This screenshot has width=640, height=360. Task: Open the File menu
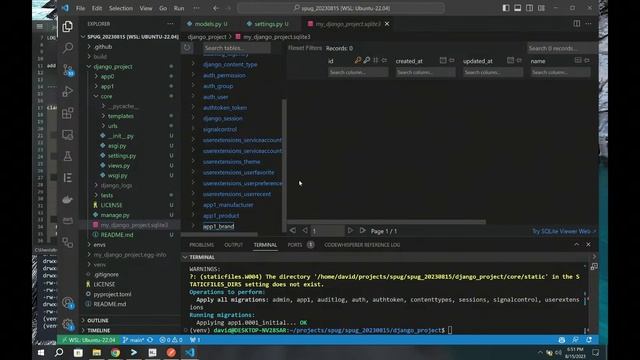80,8
